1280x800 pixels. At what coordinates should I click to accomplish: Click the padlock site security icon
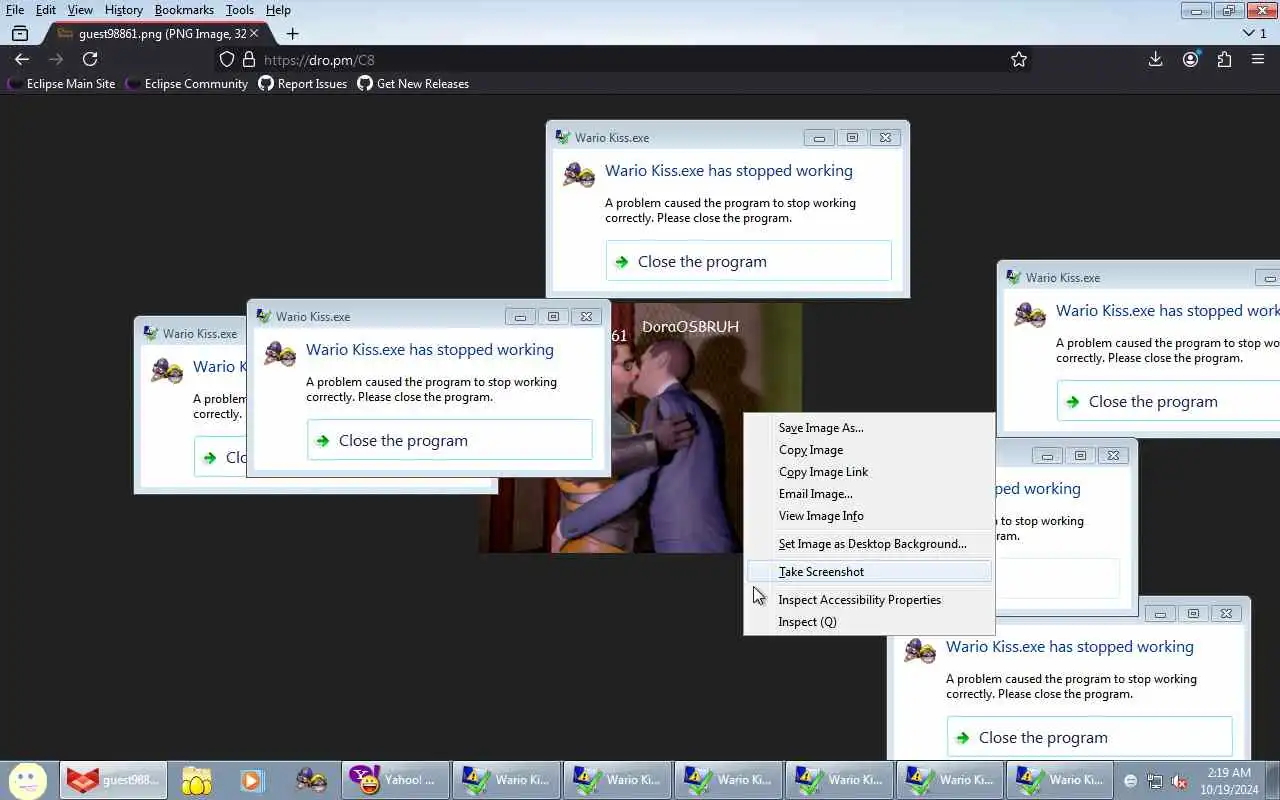click(x=249, y=60)
